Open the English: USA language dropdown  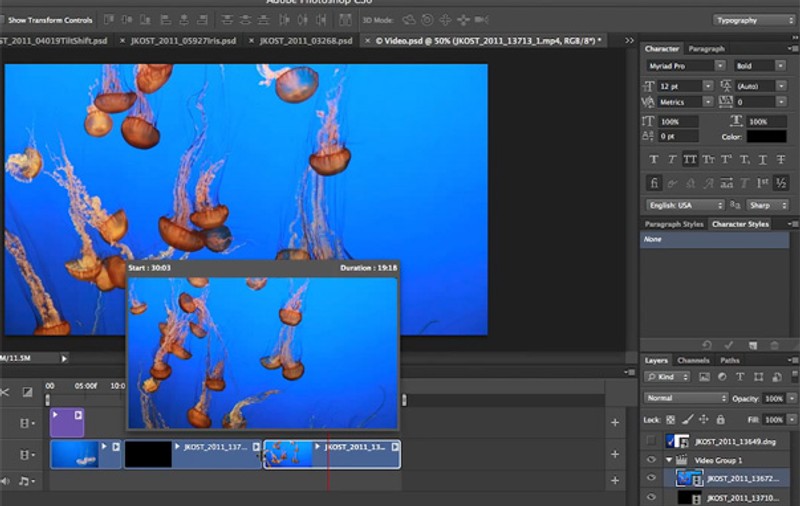point(685,205)
